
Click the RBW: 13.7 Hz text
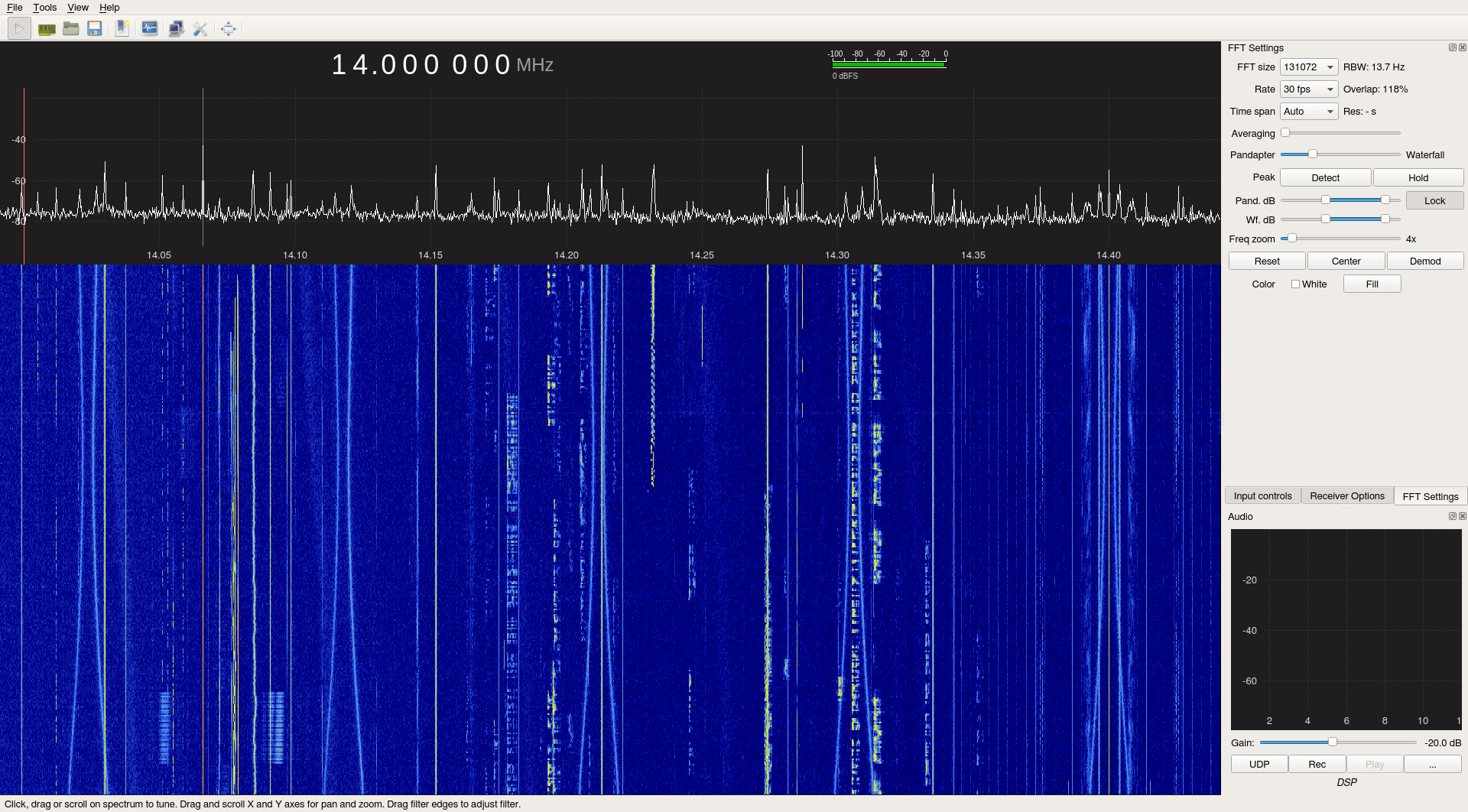(x=1374, y=67)
